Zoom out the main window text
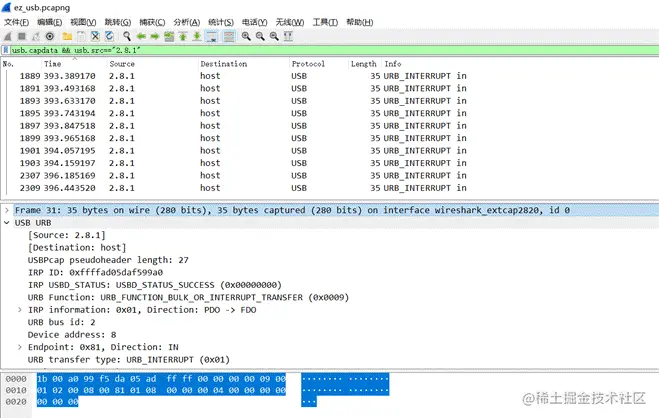The height and width of the screenshot is (418, 659). pos(260,37)
